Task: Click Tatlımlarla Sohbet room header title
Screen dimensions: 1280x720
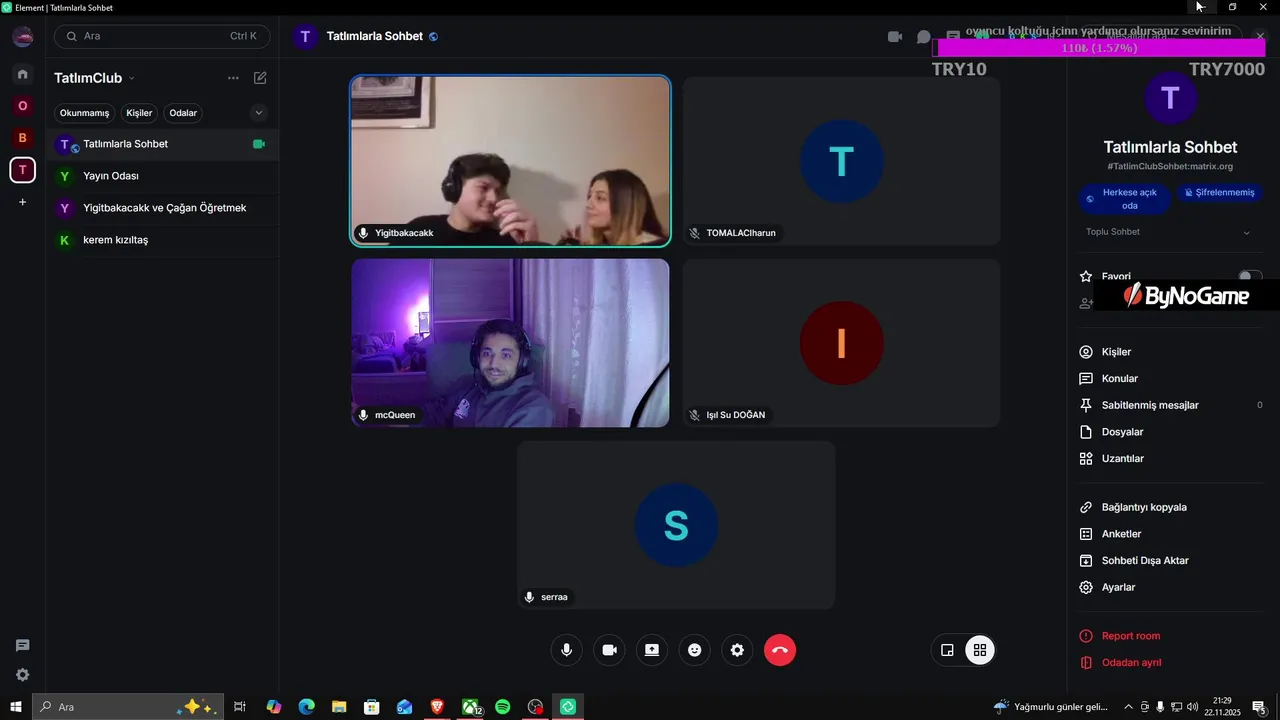Action: click(375, 36)
